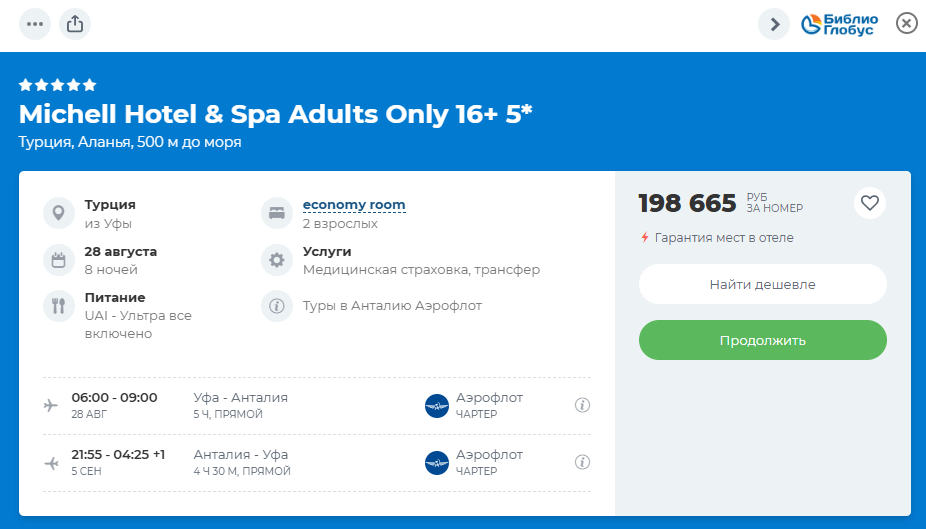Viewport: 926px width, 529px height.
Task: Click the bed icon for room type
Action: 276,213
